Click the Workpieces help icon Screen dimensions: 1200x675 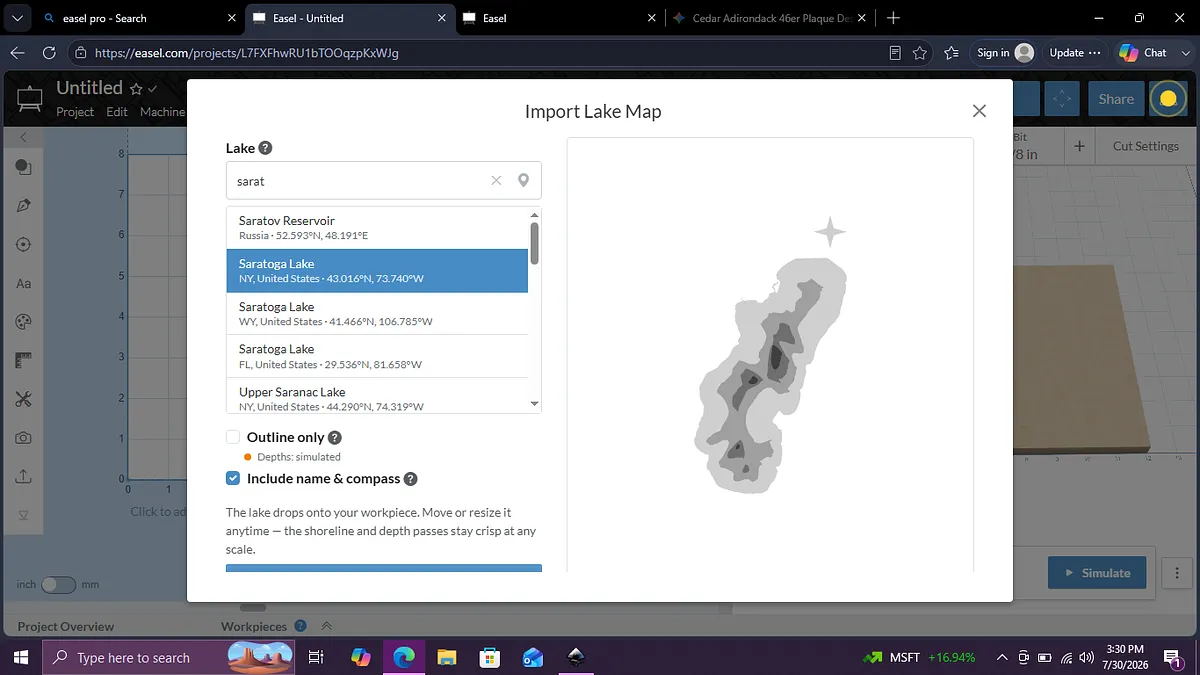pyautogui.click(x=299, y=627)
